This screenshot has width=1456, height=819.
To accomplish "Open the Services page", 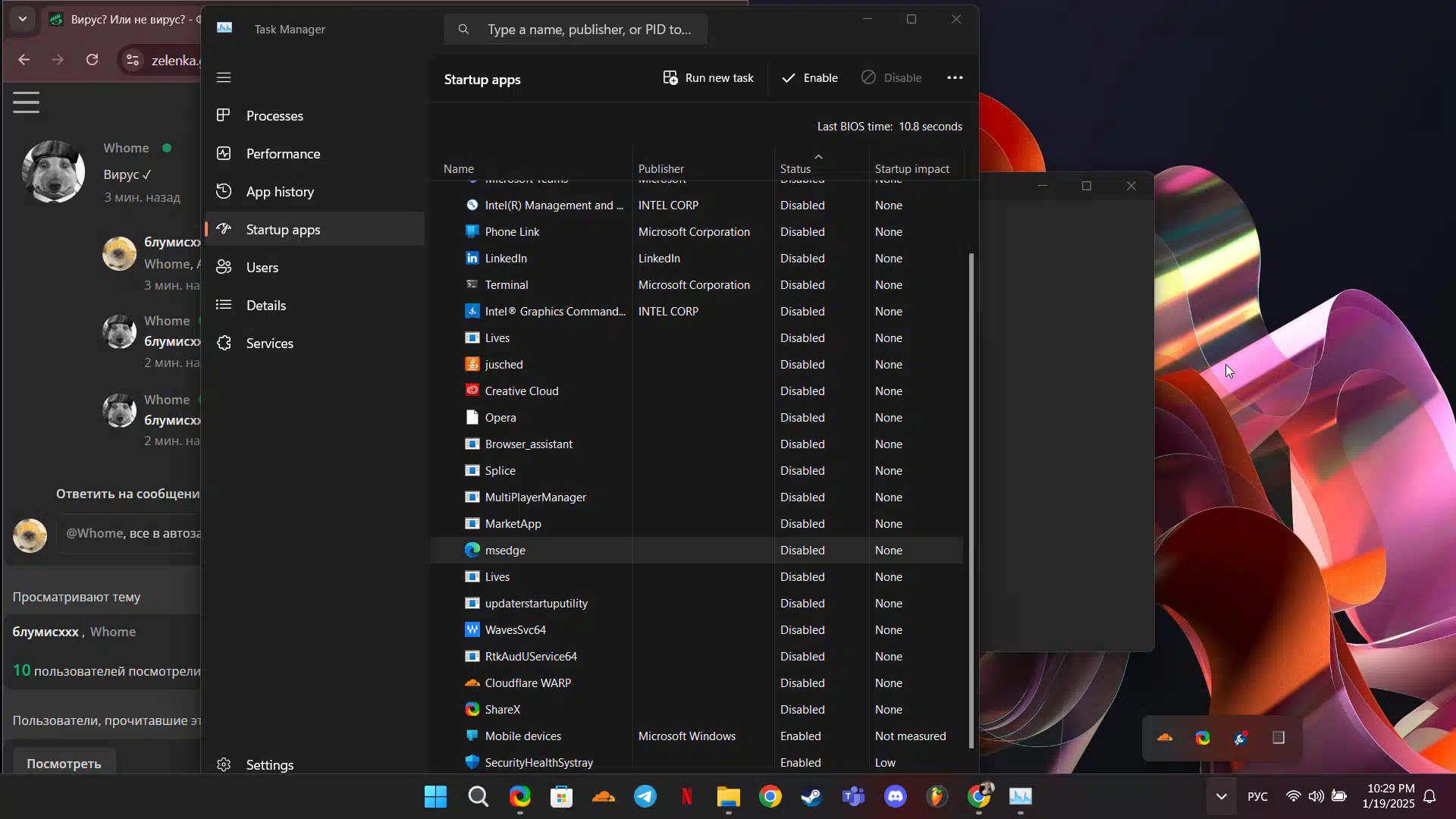I will [x=315, y=344].
